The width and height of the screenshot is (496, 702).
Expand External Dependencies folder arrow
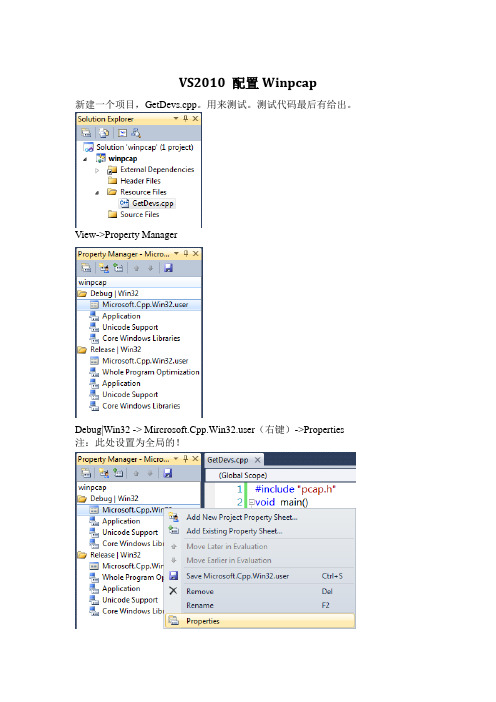point(97,170)
